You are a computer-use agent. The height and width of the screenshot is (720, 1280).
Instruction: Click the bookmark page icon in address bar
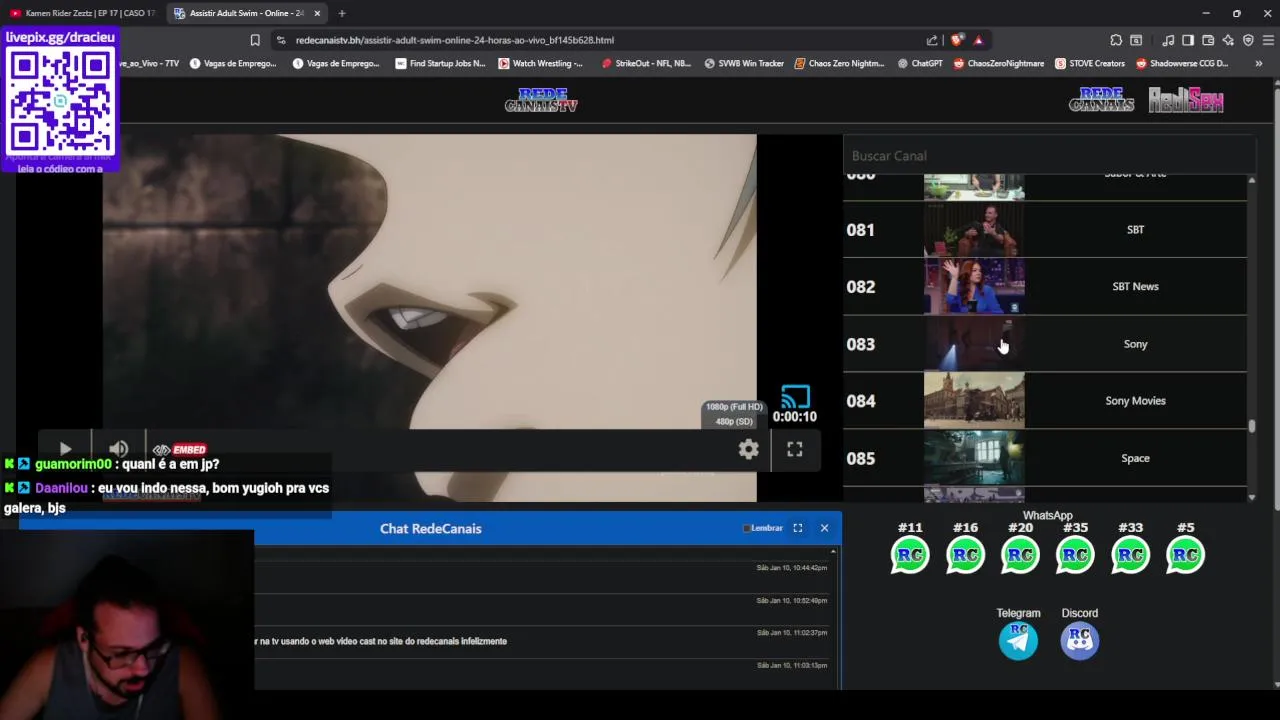(255, 40)
